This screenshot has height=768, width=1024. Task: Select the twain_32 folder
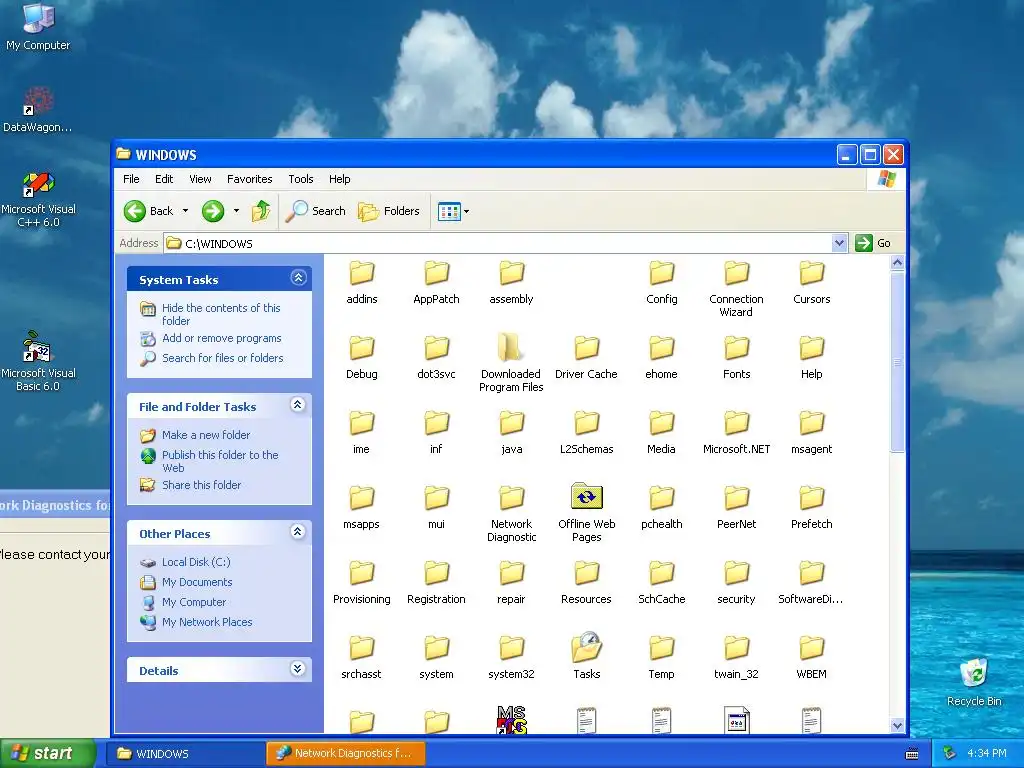737,658
